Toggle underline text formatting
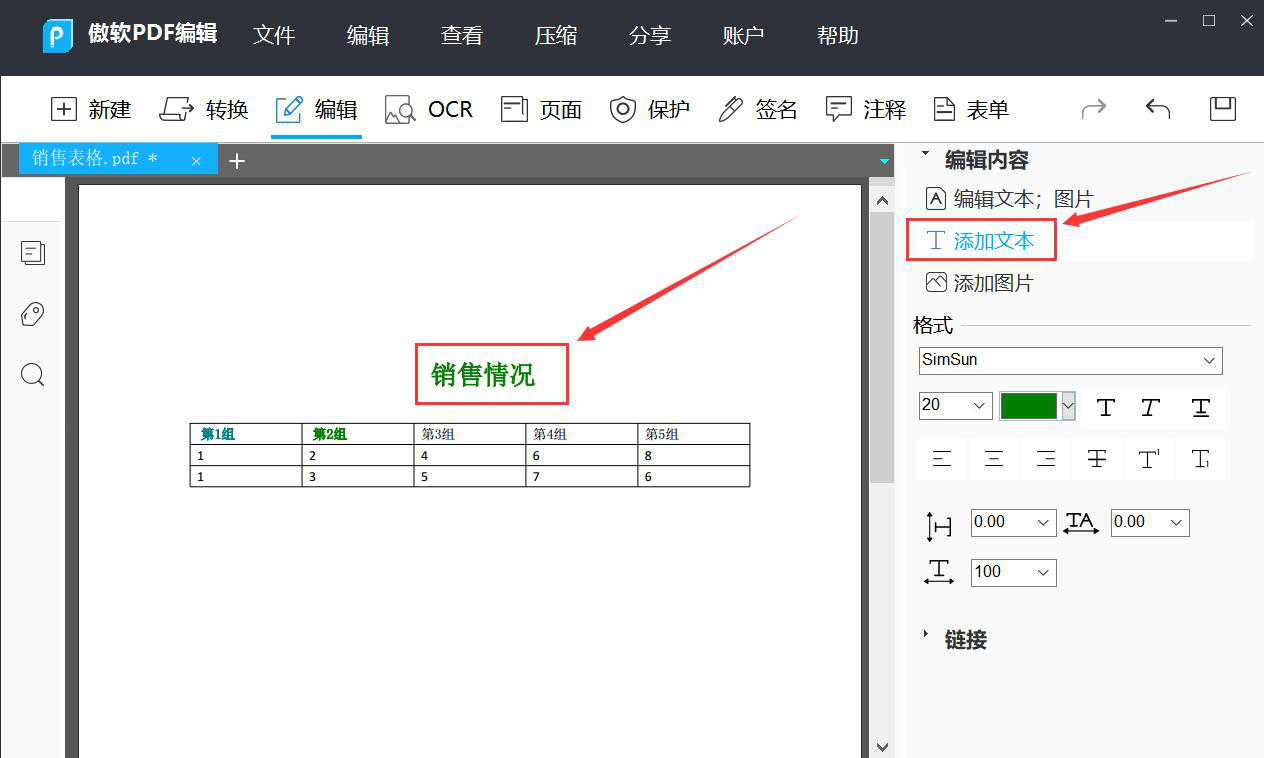This screenshot has height=758, width=1264. pos(1201,407)
